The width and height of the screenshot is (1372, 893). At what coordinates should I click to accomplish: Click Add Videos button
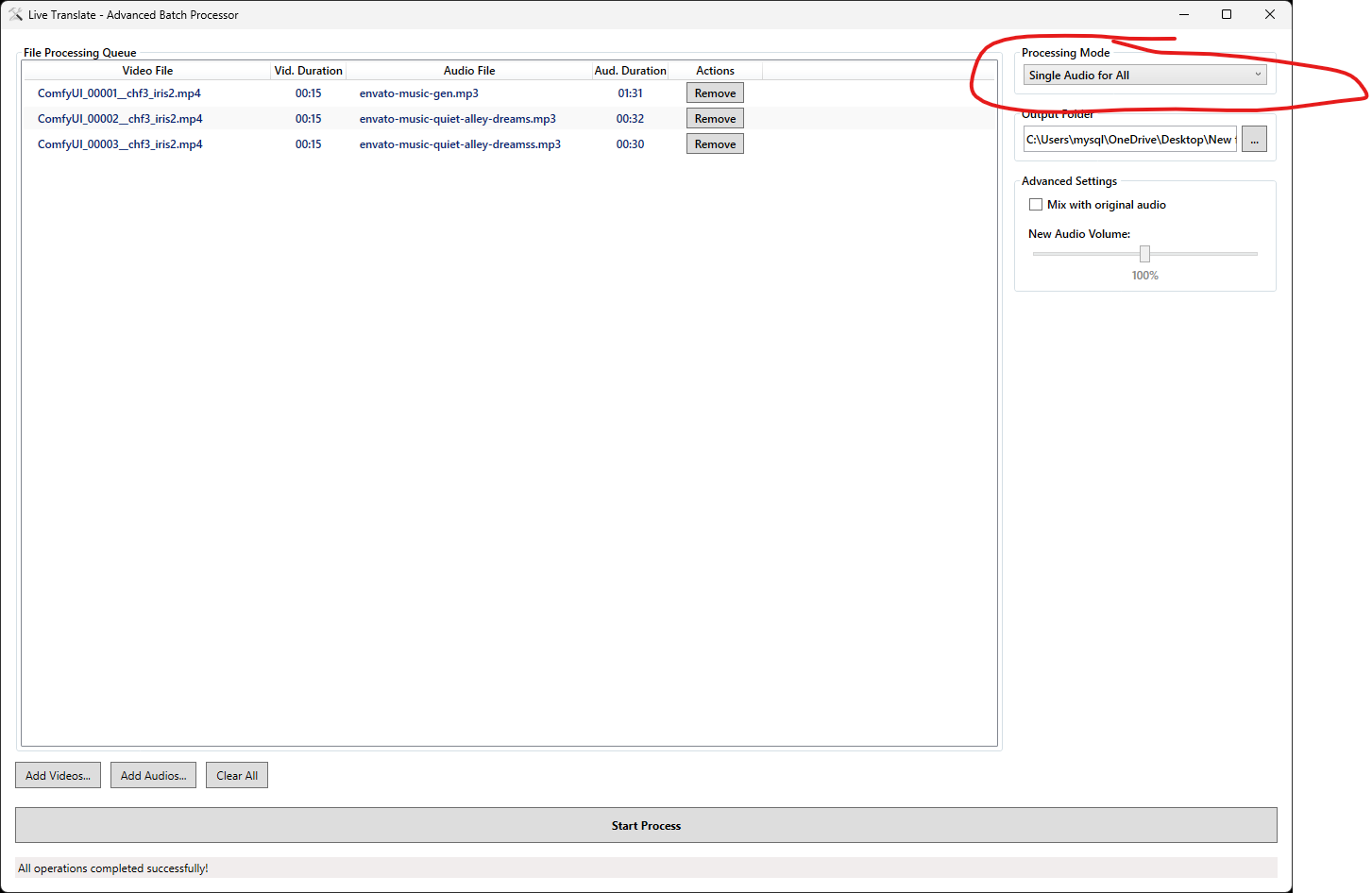pyautogui.click(x=58, y=776)
